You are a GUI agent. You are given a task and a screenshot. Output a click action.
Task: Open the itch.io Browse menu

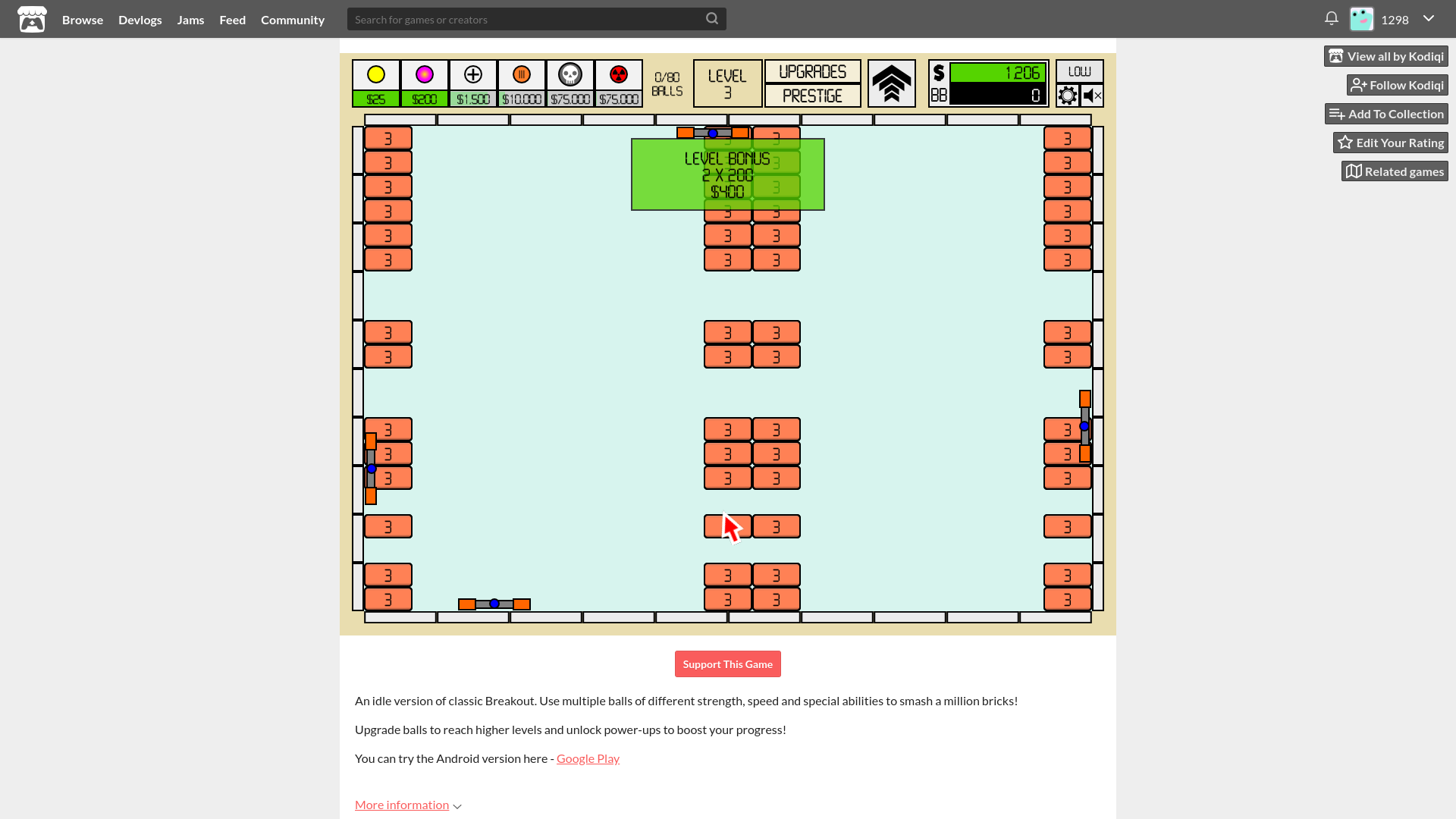pos(82,19)
